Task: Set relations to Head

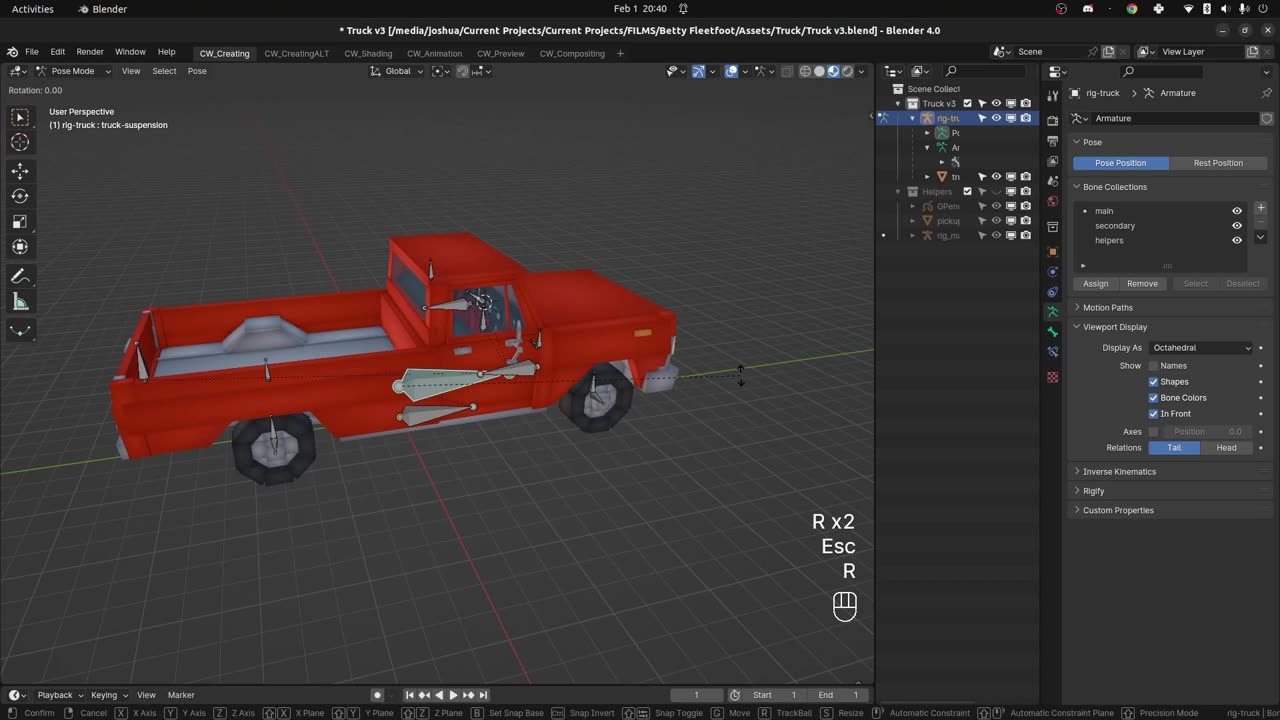Action: (1226, 448)
